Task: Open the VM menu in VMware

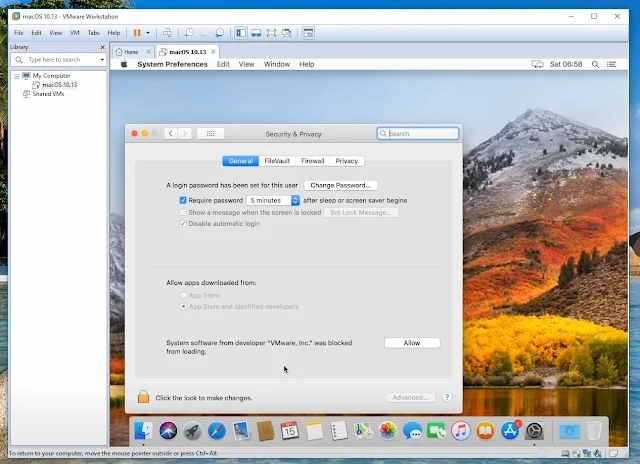Action: (x=74, y=33)
